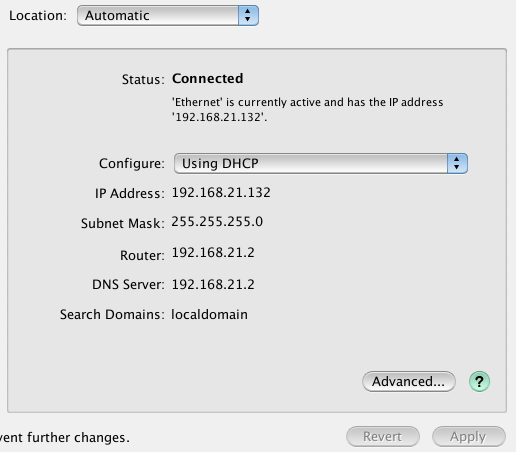Select the DNS Server address value
Image resolution: width=516 pixels, height=452 pixels.
point(213,284)
